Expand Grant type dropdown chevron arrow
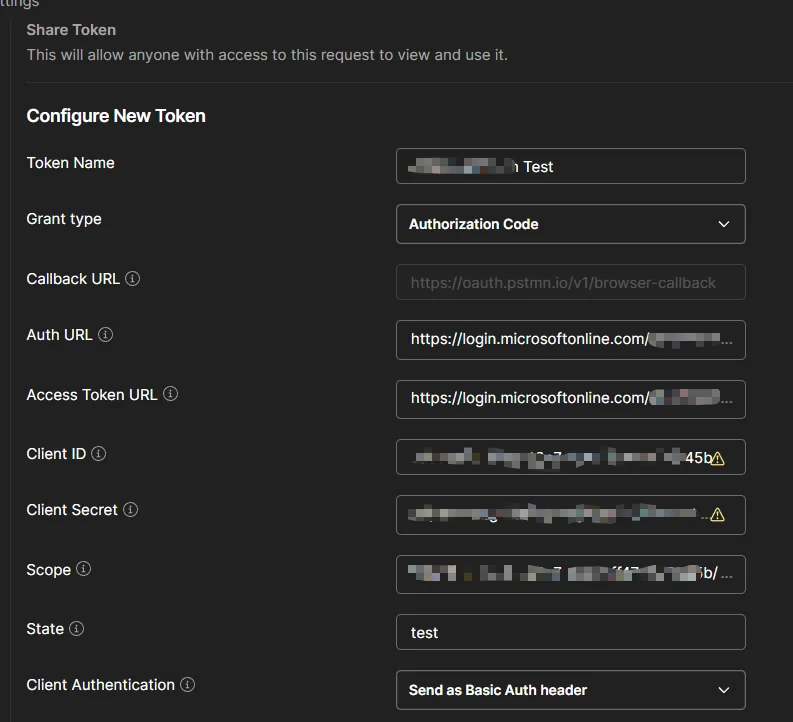Viewport: 793px width, 722px height. (x=724, y=224)
